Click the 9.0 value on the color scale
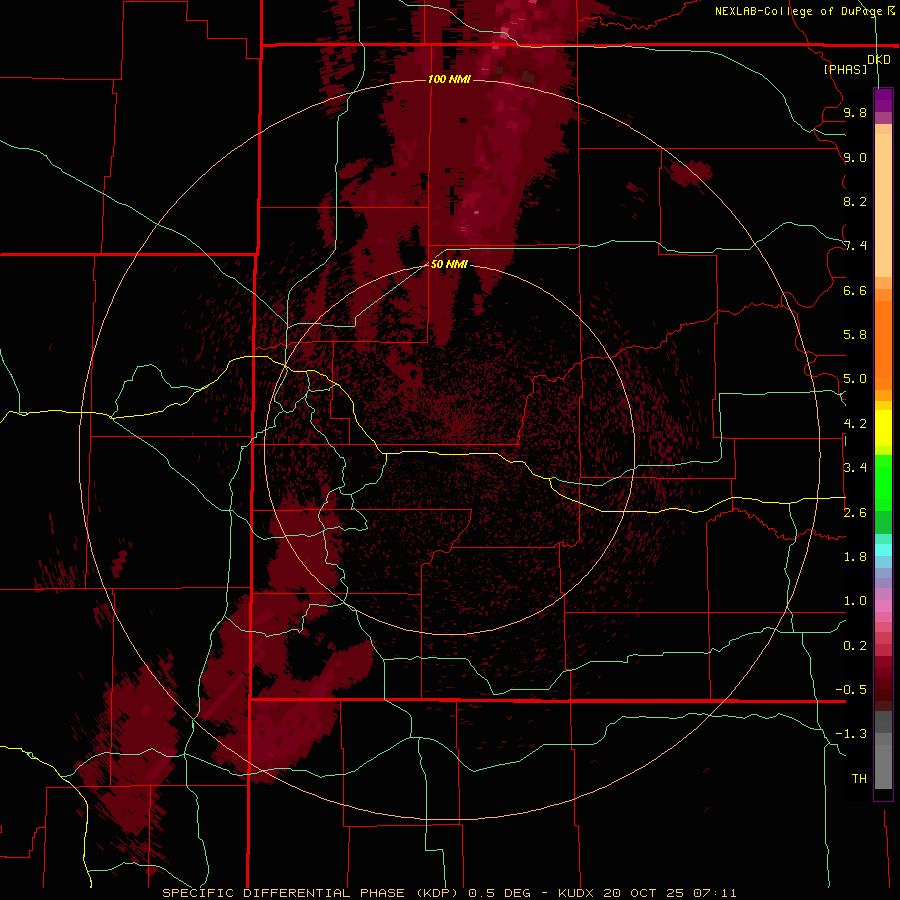 point(855,157)
